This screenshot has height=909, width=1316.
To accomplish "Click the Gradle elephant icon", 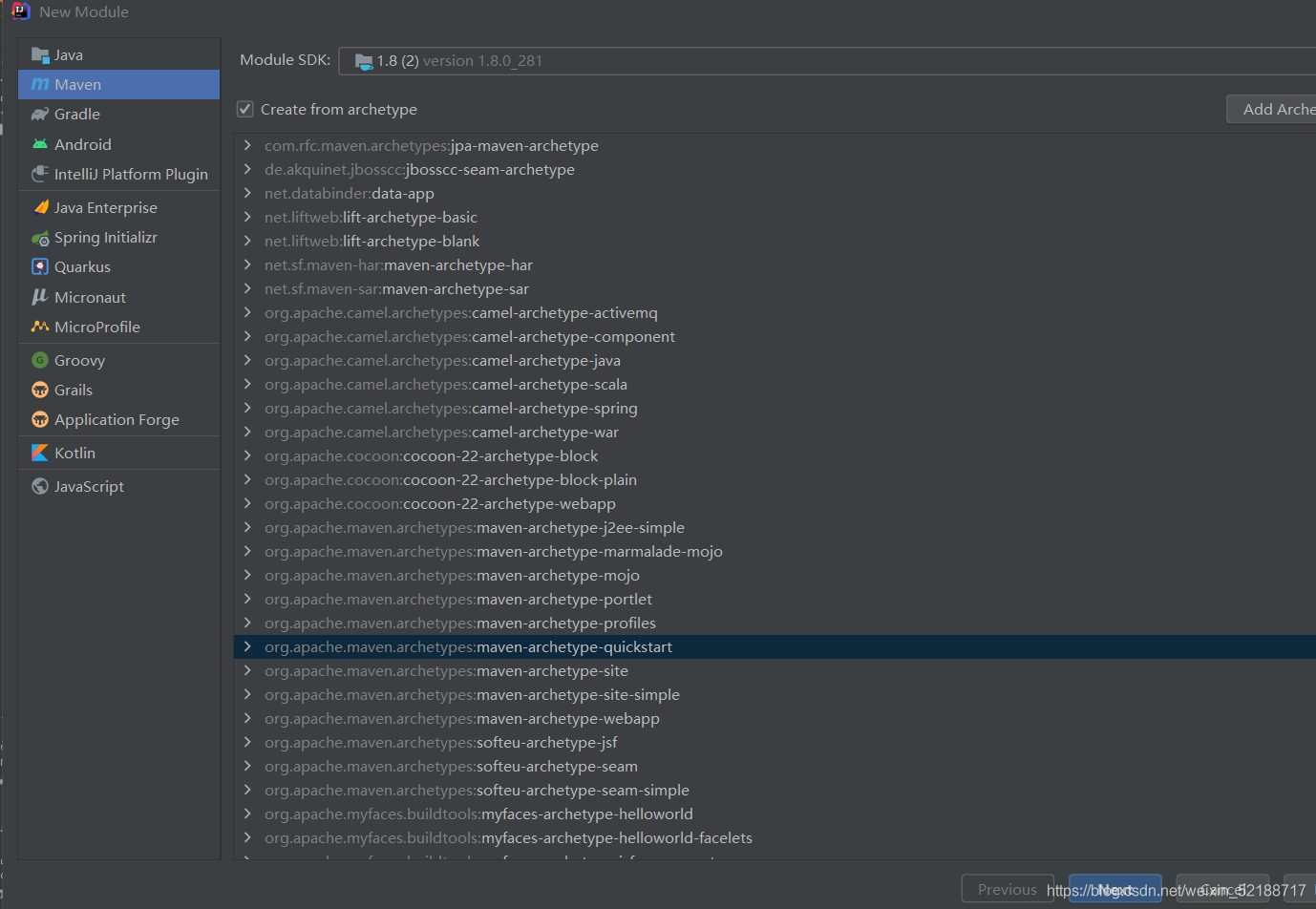I will tap(40, 115).
